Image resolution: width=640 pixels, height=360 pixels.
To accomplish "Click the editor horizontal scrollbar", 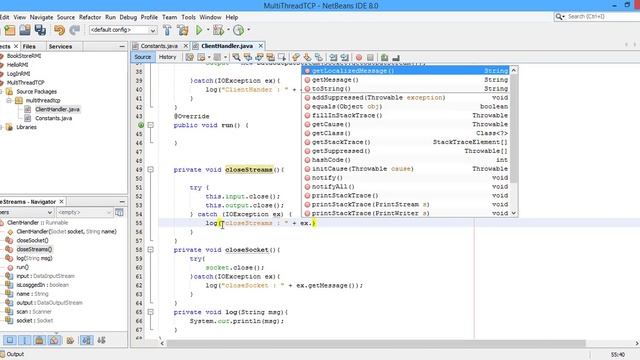I will click(376, 343).
